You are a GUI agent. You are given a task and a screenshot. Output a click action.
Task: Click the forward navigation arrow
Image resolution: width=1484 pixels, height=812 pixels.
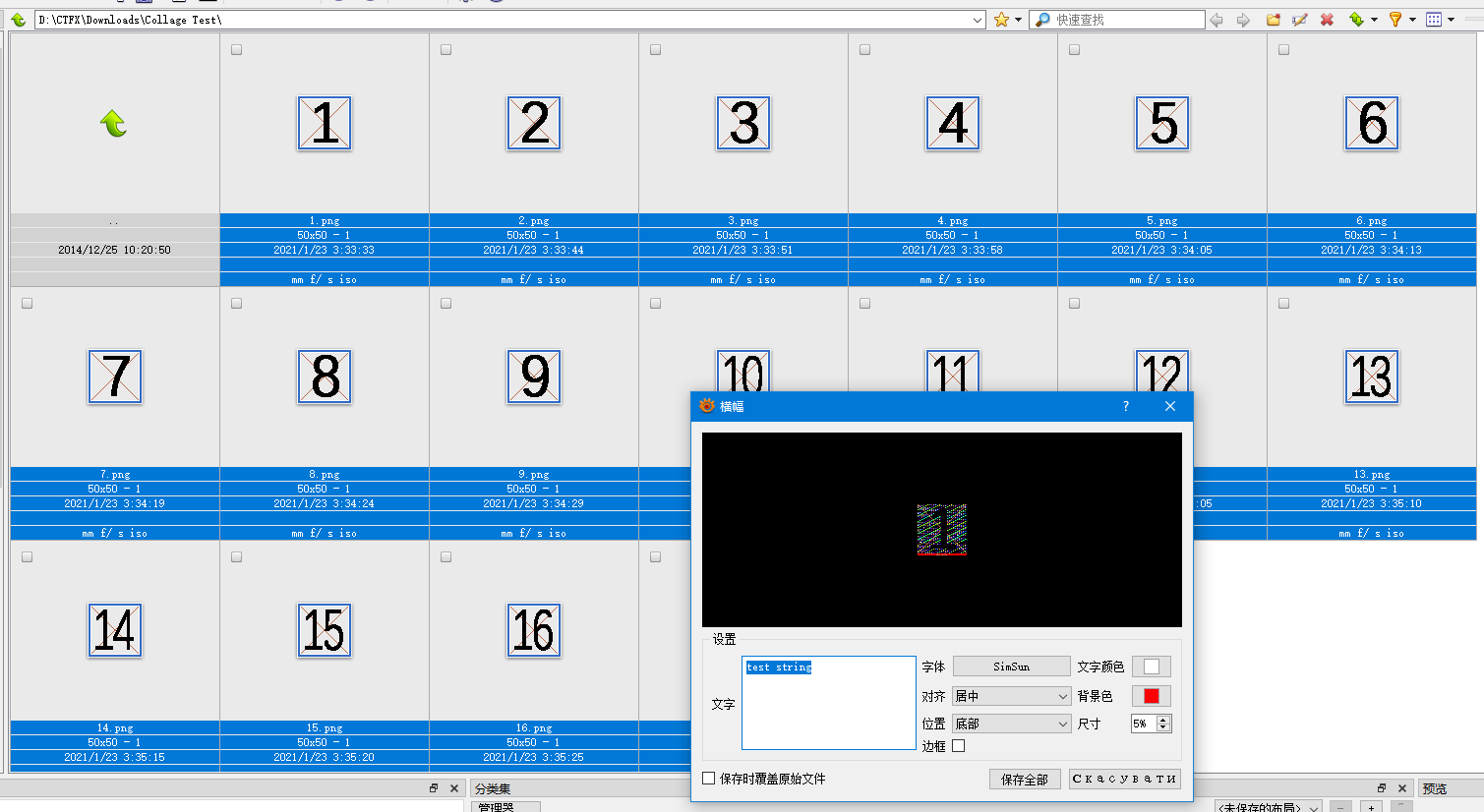coord(1243,20)
